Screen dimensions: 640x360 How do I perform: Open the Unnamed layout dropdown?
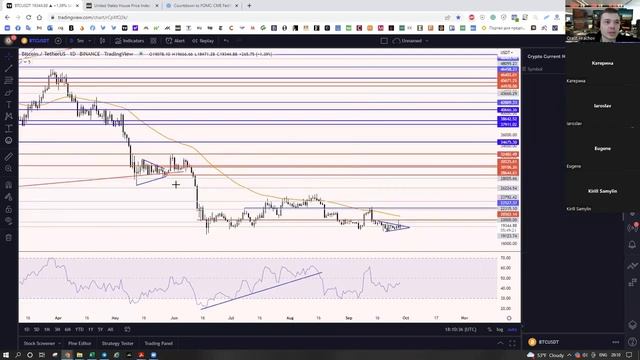pos(411,41)
